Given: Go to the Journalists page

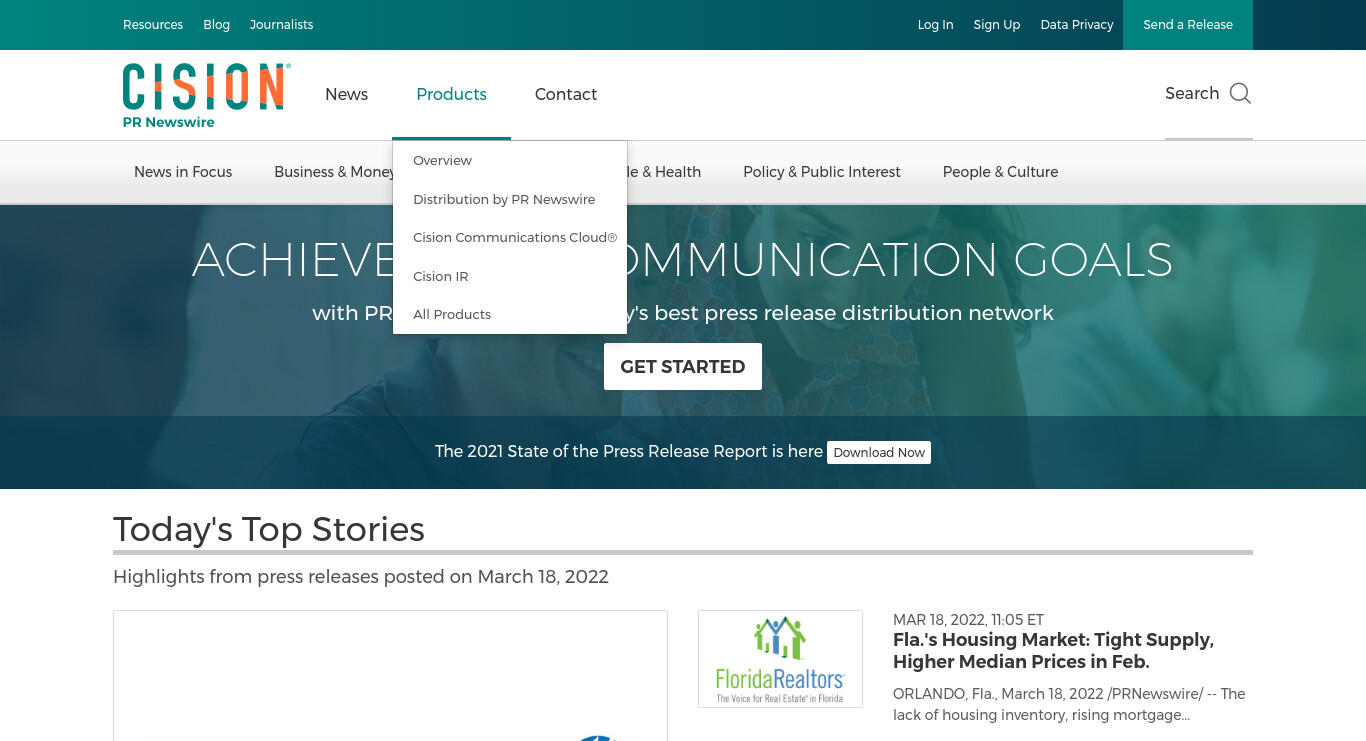Looking at the screenshot, I should point(281,25).
